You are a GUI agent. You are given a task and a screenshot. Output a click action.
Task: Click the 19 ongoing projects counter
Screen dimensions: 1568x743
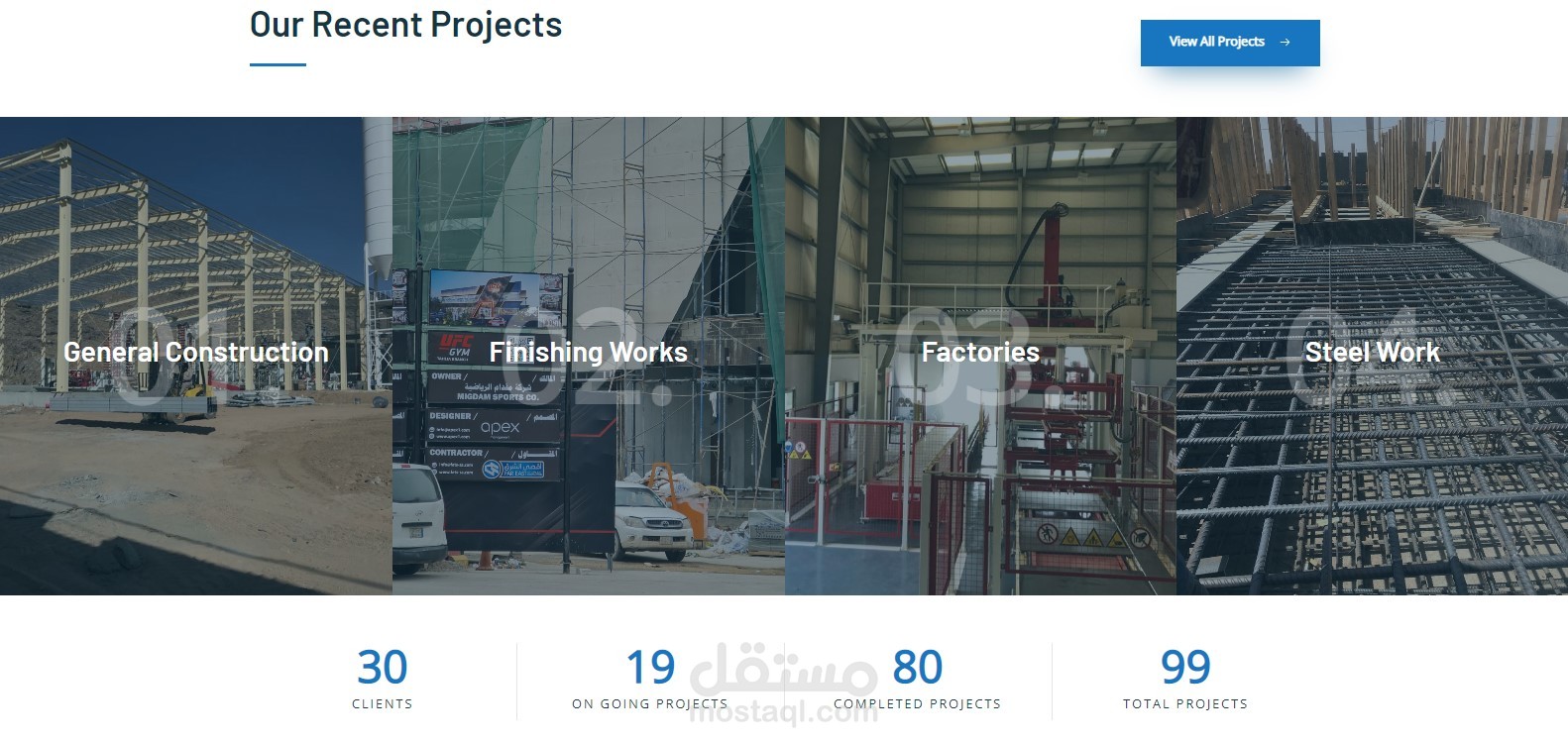pyautogui.click(x=650, y=668)
